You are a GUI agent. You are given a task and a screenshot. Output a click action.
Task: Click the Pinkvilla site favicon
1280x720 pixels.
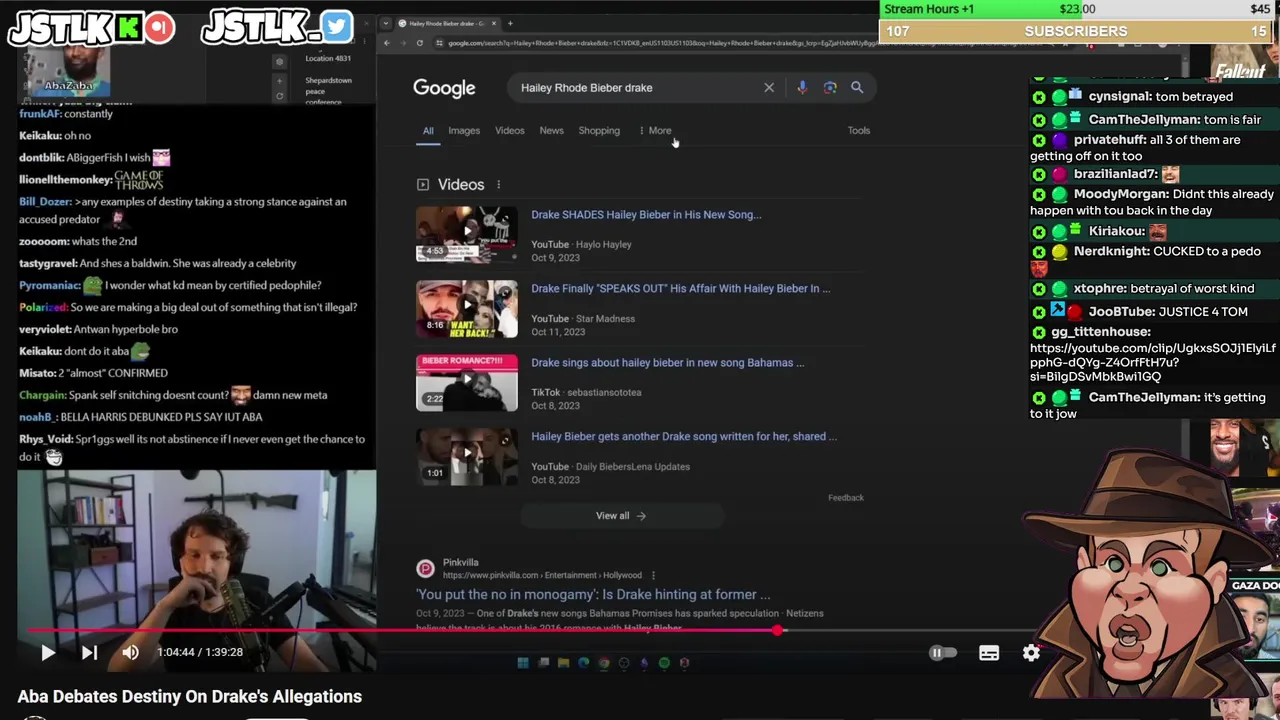[426, 568]
